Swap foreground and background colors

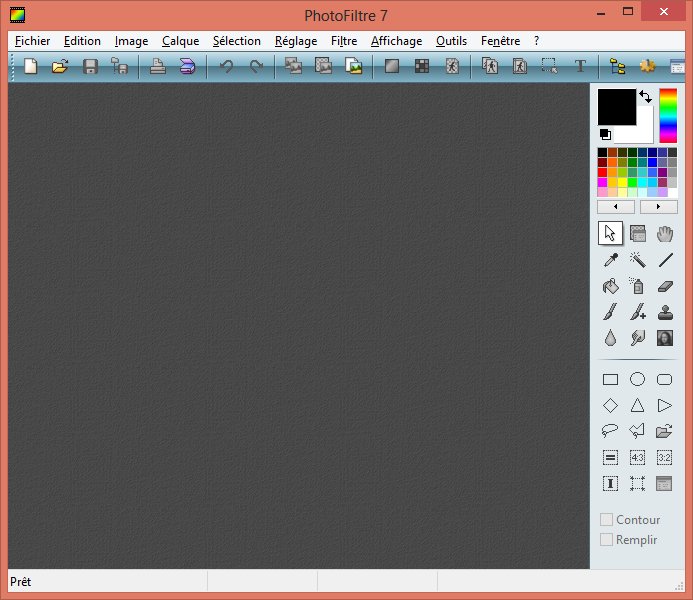pos(645,97)
